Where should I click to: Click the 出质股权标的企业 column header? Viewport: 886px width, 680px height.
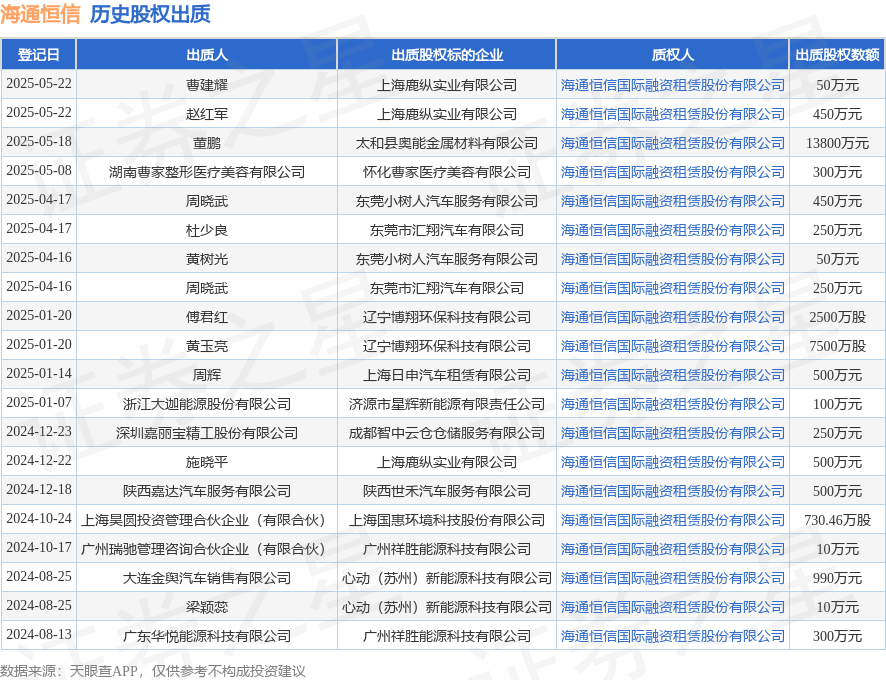click(x=447, y=55)
